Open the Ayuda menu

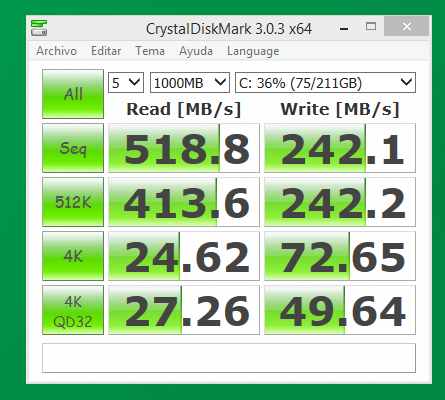196,51
